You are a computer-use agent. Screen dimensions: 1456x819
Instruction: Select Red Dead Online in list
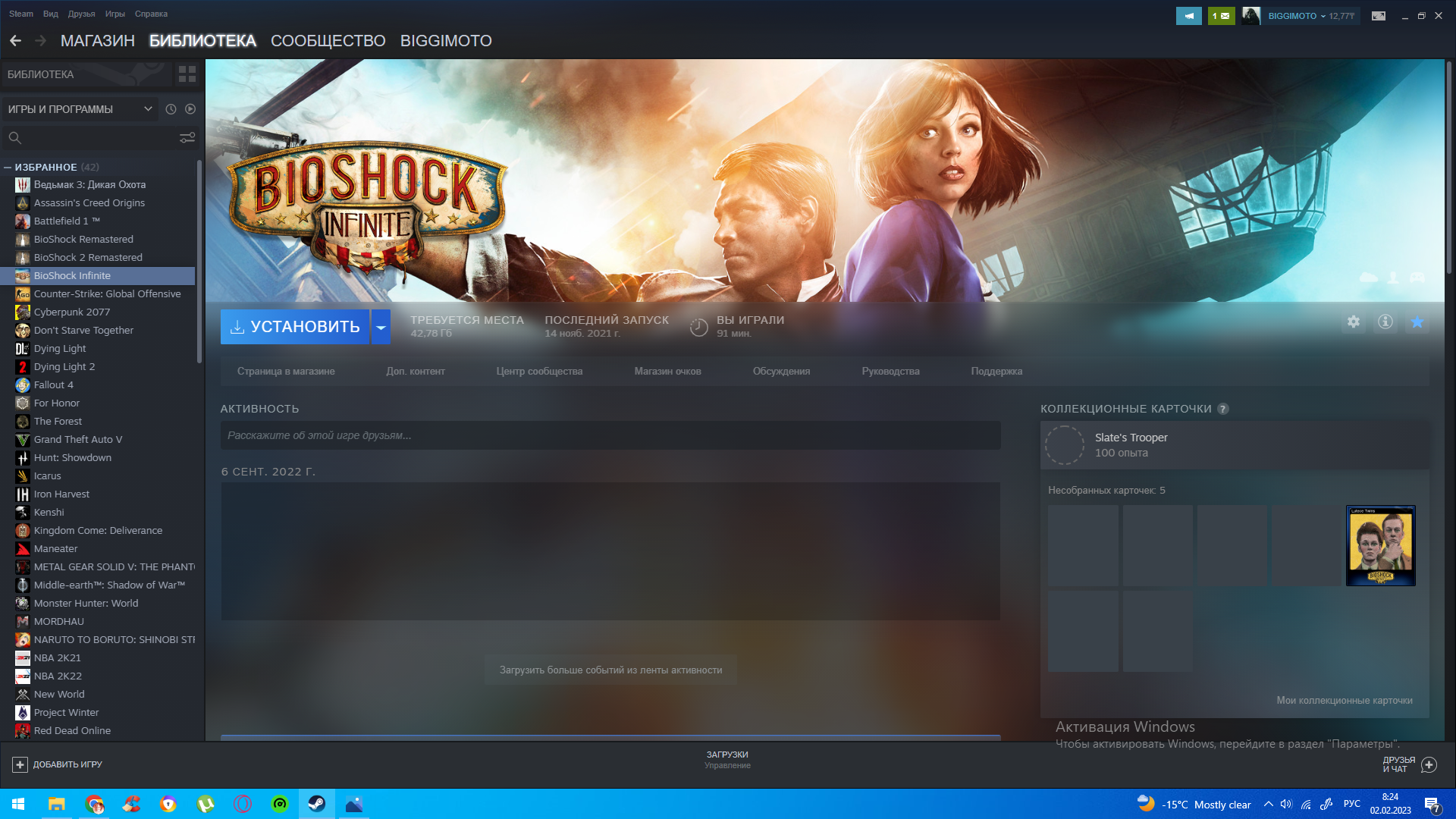(x=99, y=731)
